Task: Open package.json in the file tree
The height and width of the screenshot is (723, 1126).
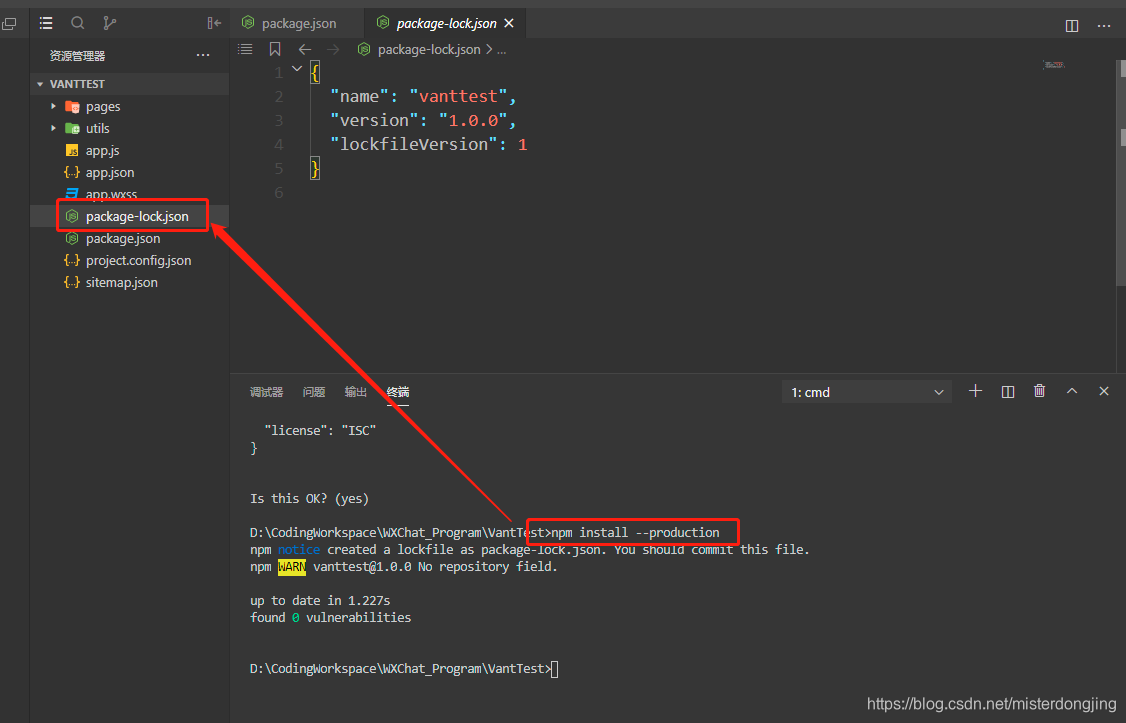Action: (129, 238)
